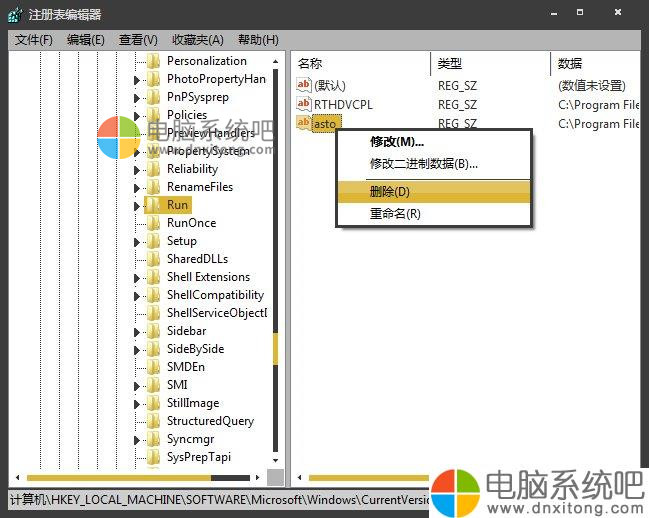Screen dimensions: 649x518
Task: Select the Policies key label
Action: click(x=187, y=115)
